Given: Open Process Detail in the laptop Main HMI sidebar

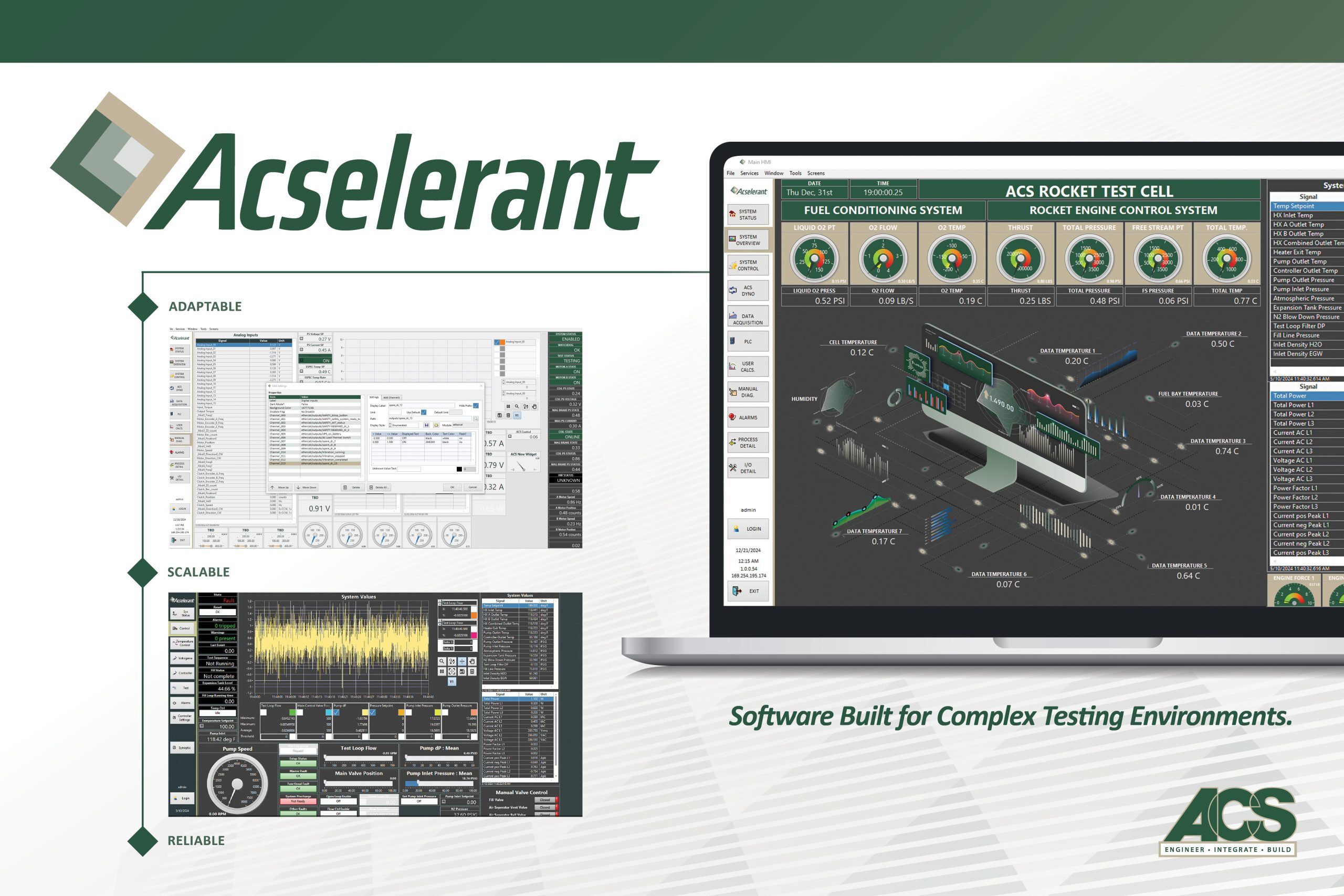Looking at the screenshot, I should 748,443.
